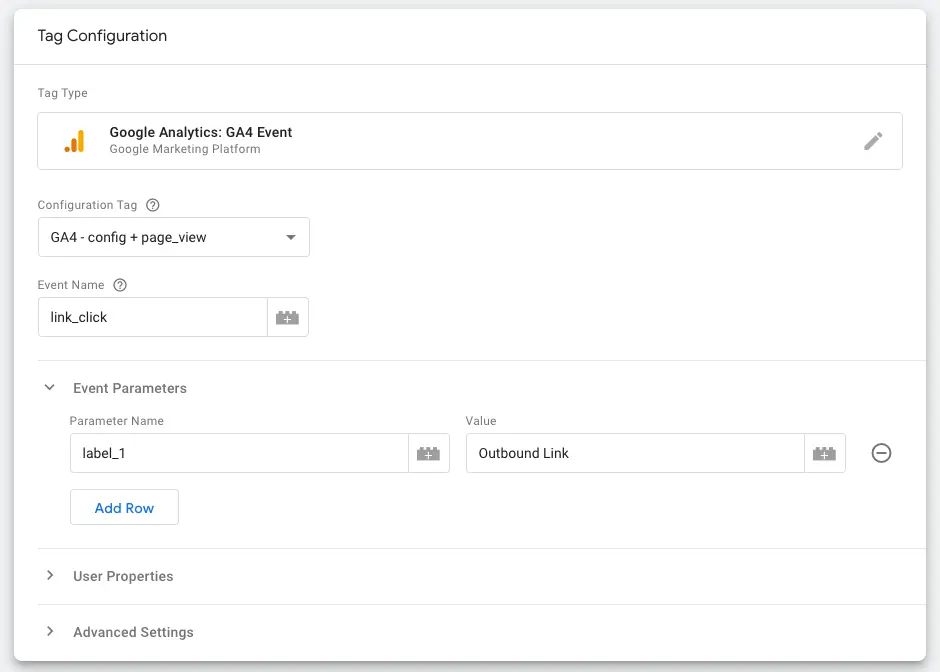Insert variable icon beside label_1 field

click(429, 453)
